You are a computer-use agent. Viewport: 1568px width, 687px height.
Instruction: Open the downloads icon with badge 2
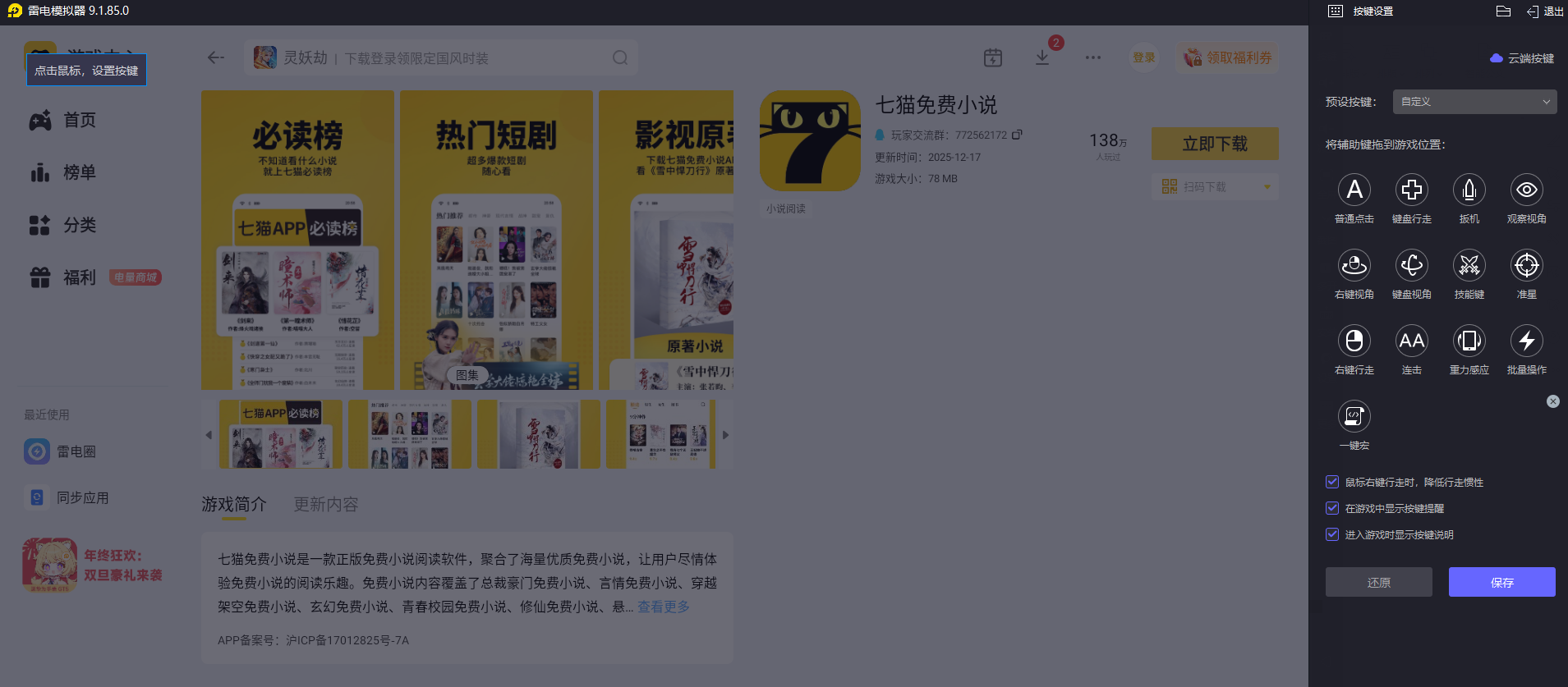pos(1042,57)
